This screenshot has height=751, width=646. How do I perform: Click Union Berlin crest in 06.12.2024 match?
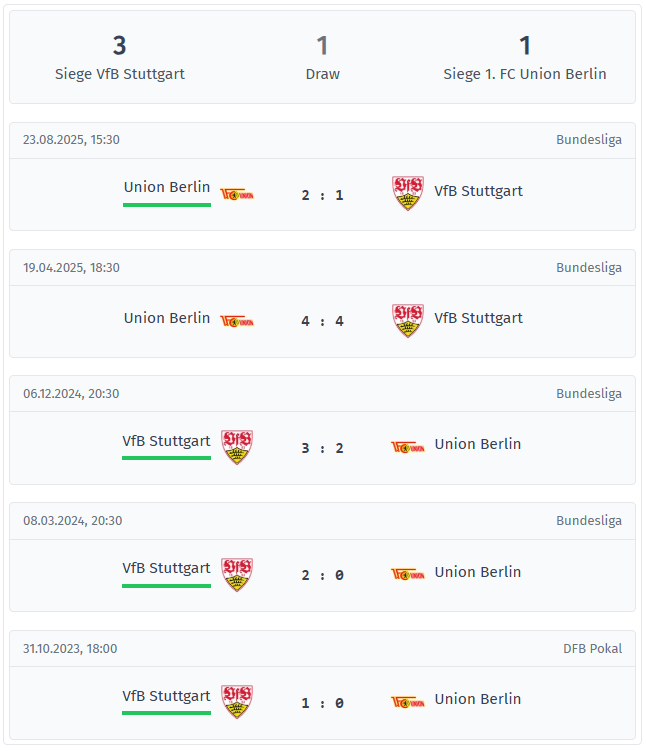407,447
